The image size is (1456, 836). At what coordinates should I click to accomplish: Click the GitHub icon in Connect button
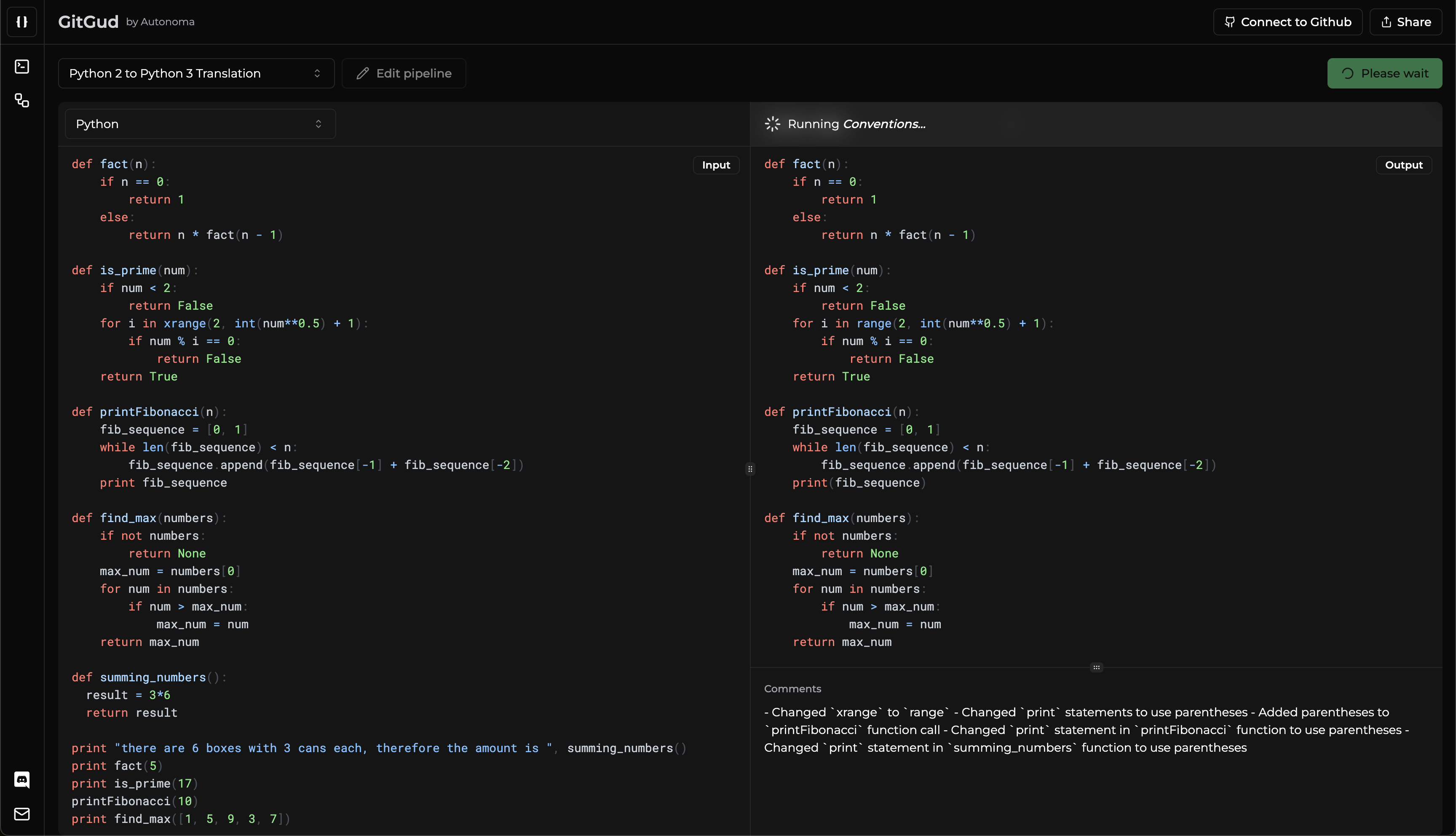click(x=1229, y=22)
